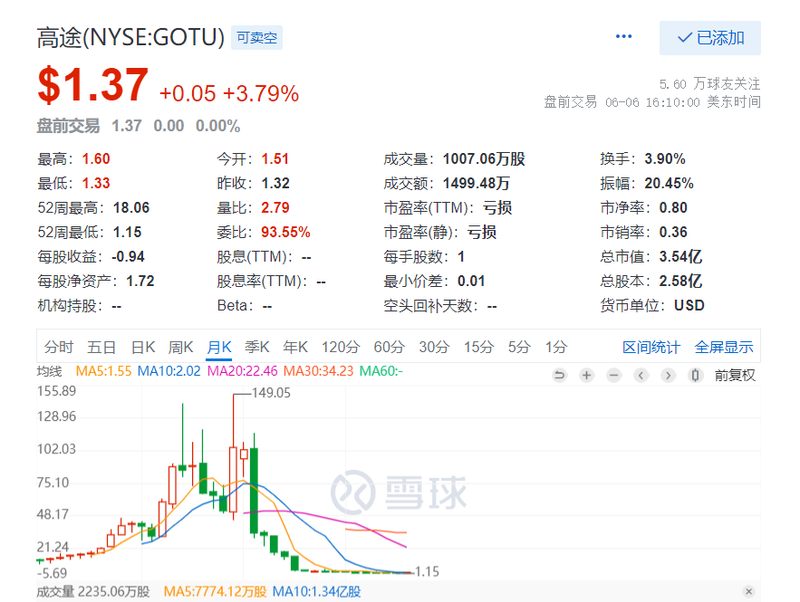Close the volume indicator panel
The width and height of the screenshot is (800, 602).
pyautogui.click(x=748, y=591)
